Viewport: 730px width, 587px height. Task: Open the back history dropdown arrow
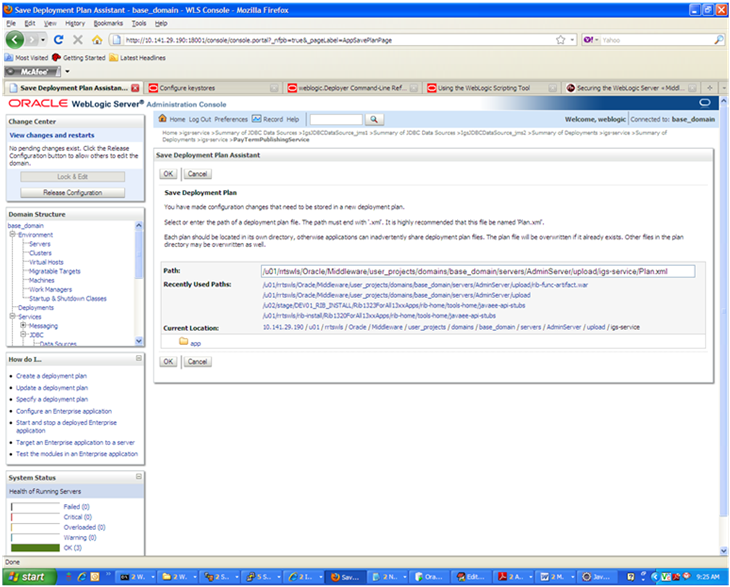(x=43, y=40)
